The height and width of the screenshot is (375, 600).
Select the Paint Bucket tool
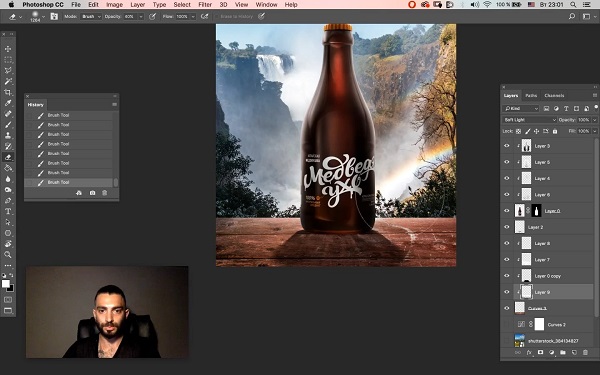coord(8,168)
